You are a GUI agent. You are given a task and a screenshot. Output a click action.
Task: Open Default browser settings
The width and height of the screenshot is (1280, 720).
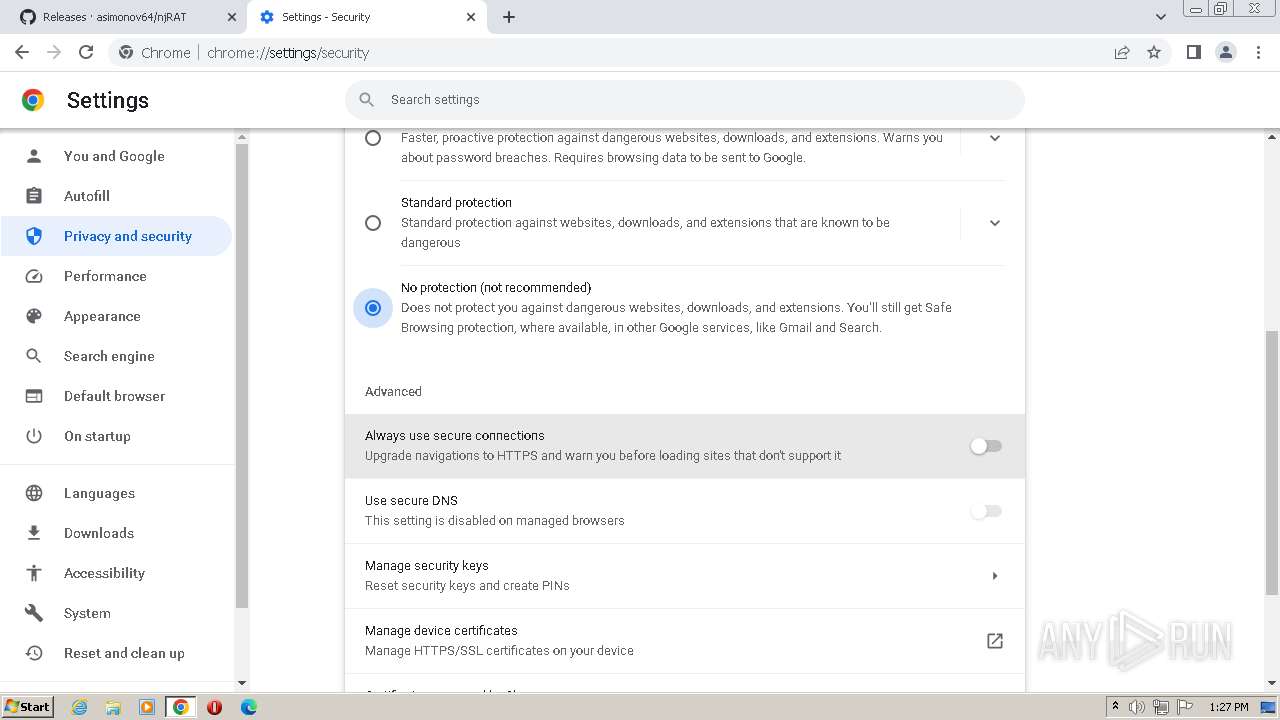pos(116,396)
